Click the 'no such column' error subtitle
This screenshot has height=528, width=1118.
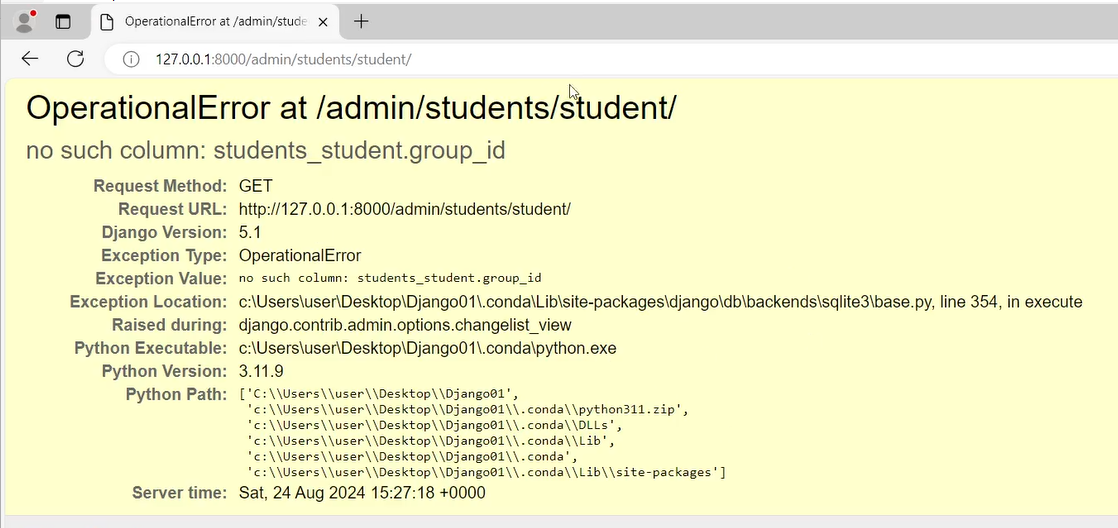(265, 151)
